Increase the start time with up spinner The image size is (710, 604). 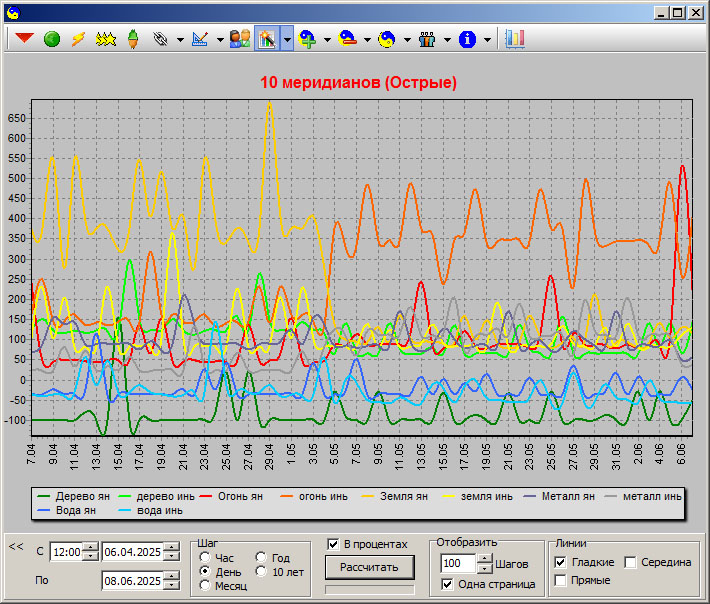(91, 547)
